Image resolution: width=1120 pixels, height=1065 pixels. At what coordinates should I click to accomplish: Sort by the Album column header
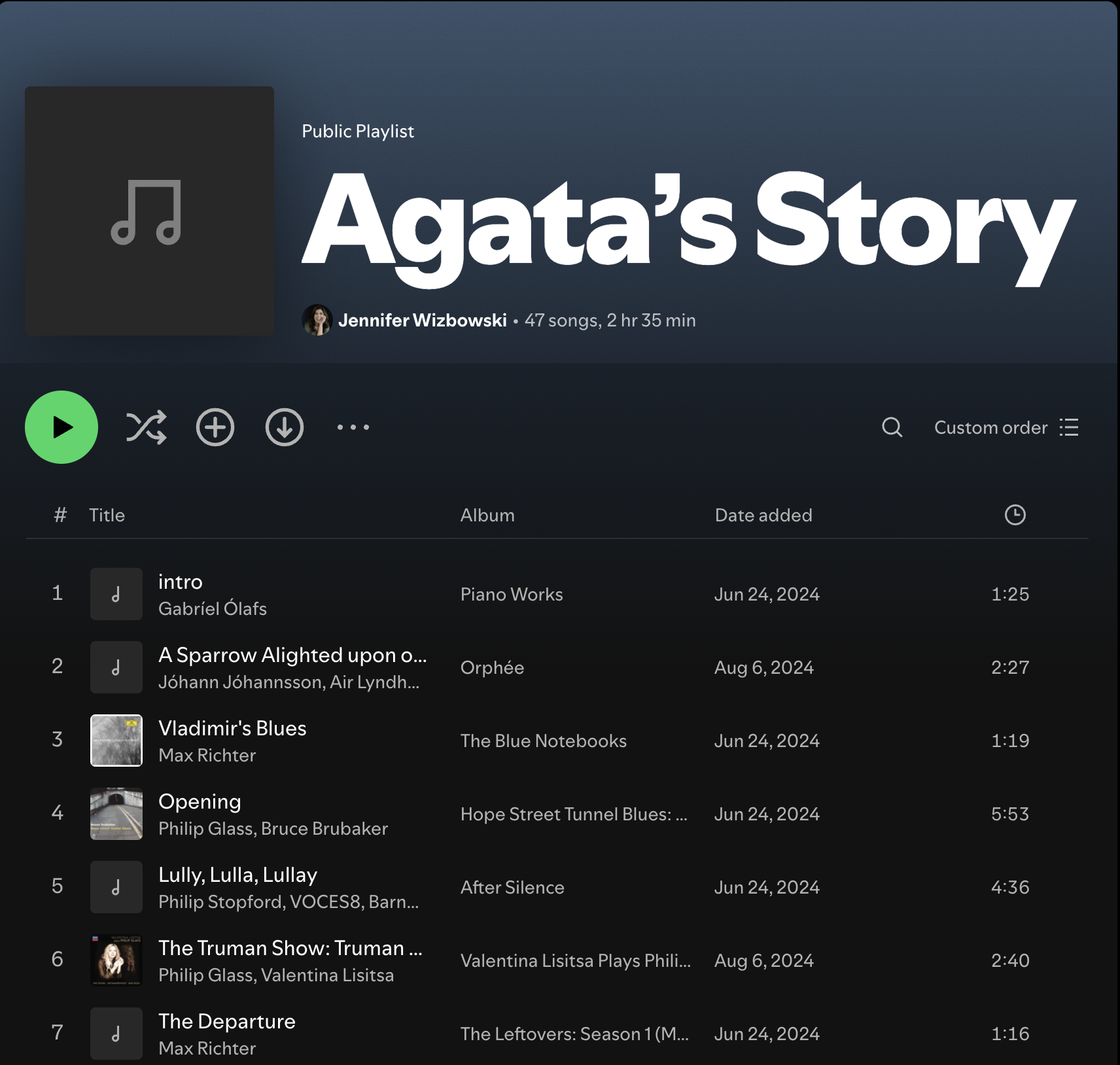point(487,515)
